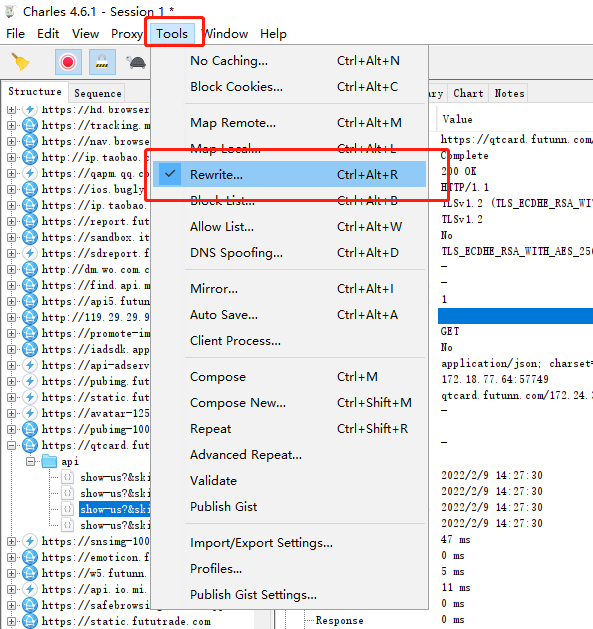Expand the https://qapm.qq host node
The image size is (593, 629).
point(11,173)
